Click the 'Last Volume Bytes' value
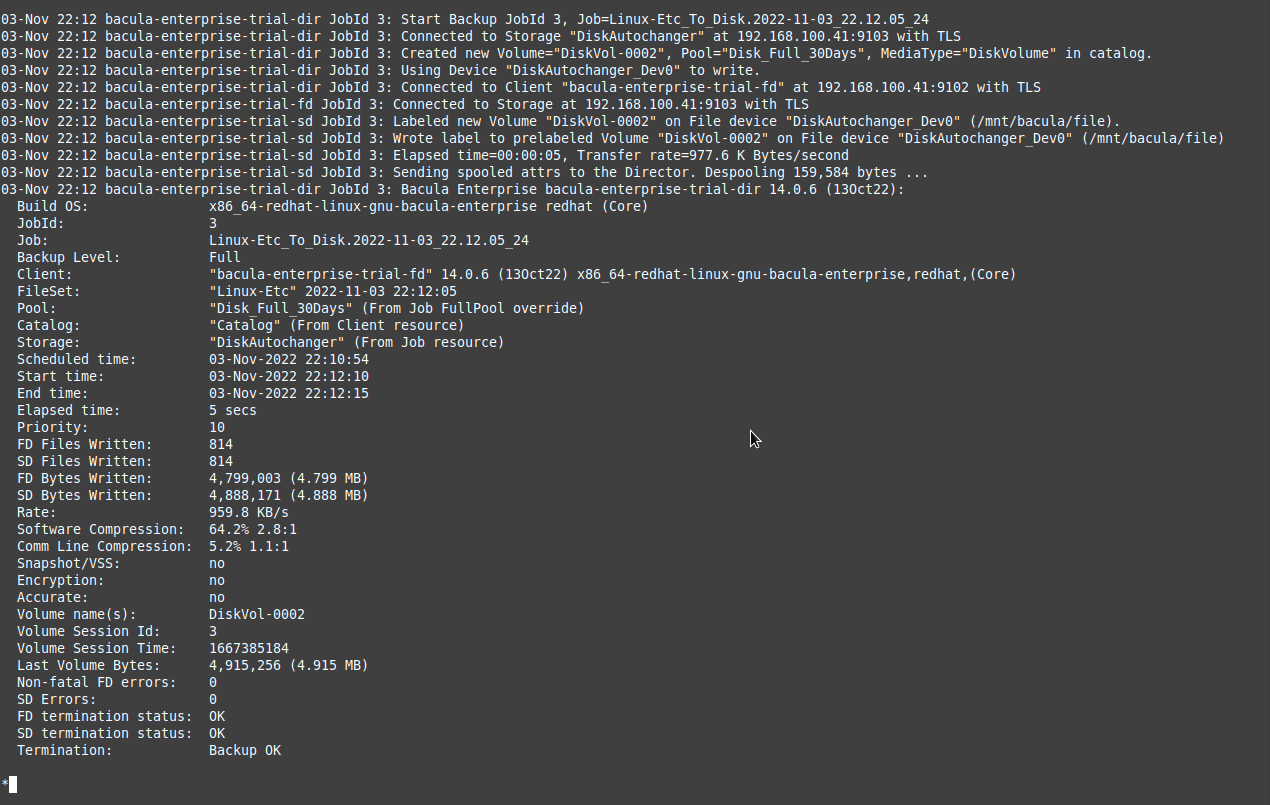This screenshot has height=805, width=1270. coord(289,665)
